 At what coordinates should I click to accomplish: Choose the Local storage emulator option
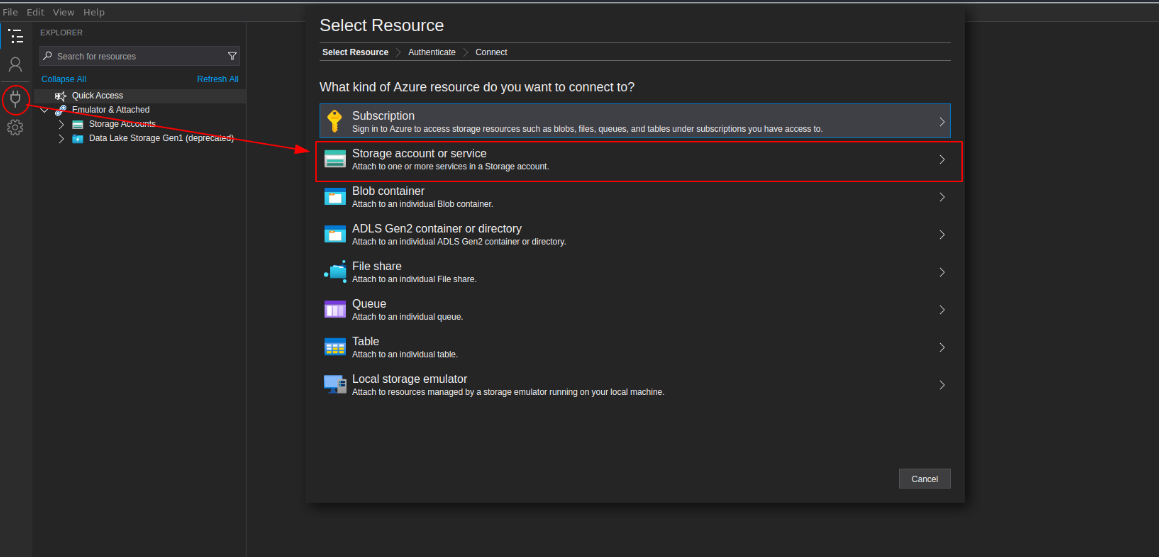(x=635, y=385)
